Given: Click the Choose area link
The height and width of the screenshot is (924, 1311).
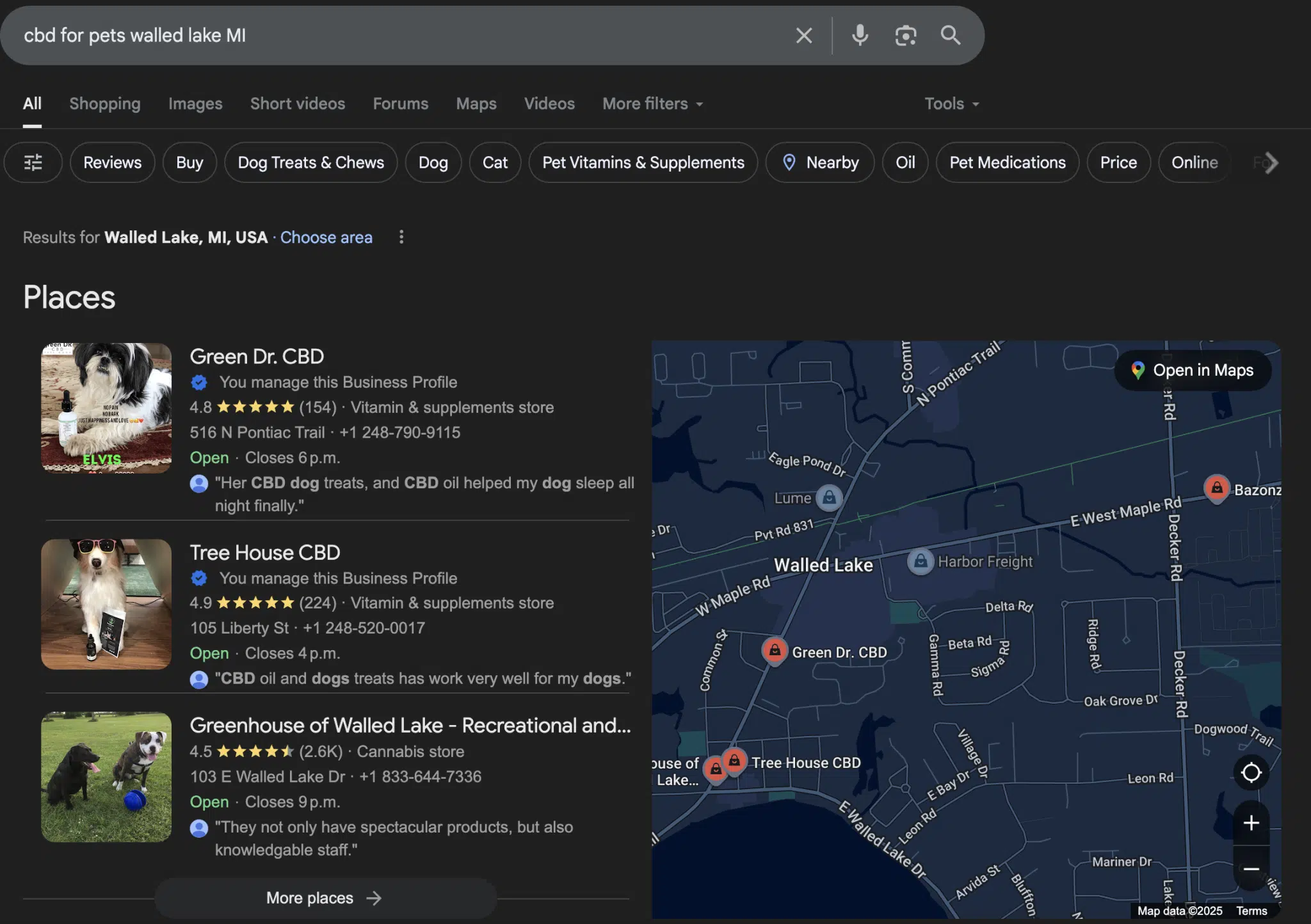Looking at the screenshot, I should [x=326, y=237].
